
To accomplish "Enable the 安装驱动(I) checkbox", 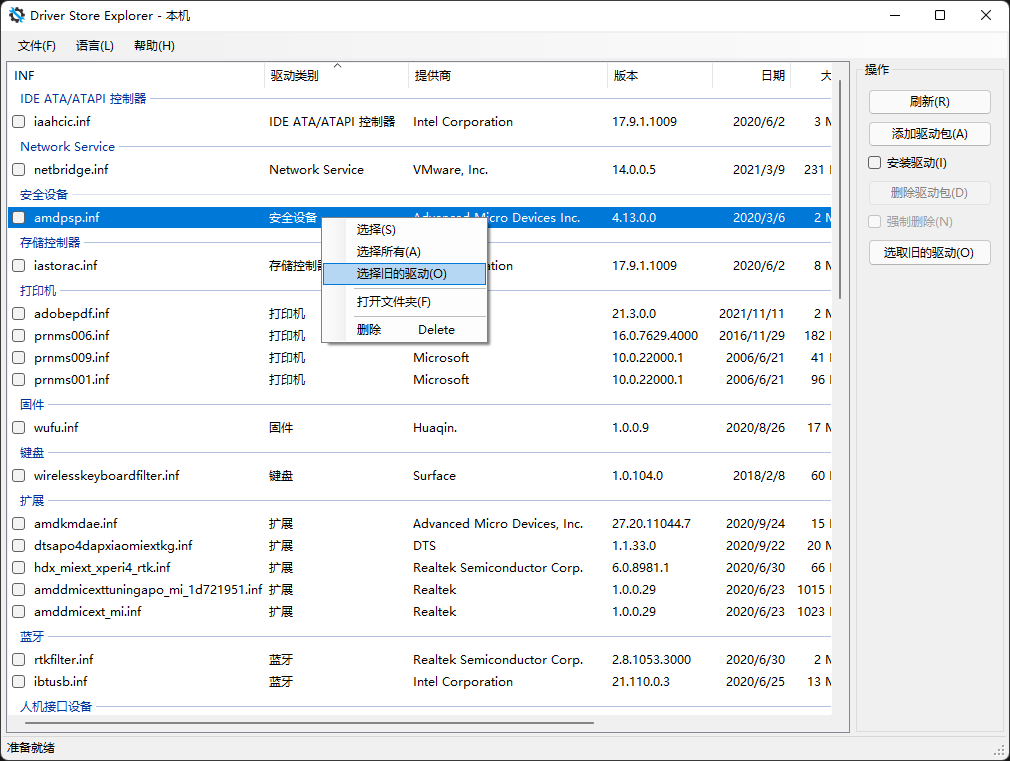I will tap(875, 163).
